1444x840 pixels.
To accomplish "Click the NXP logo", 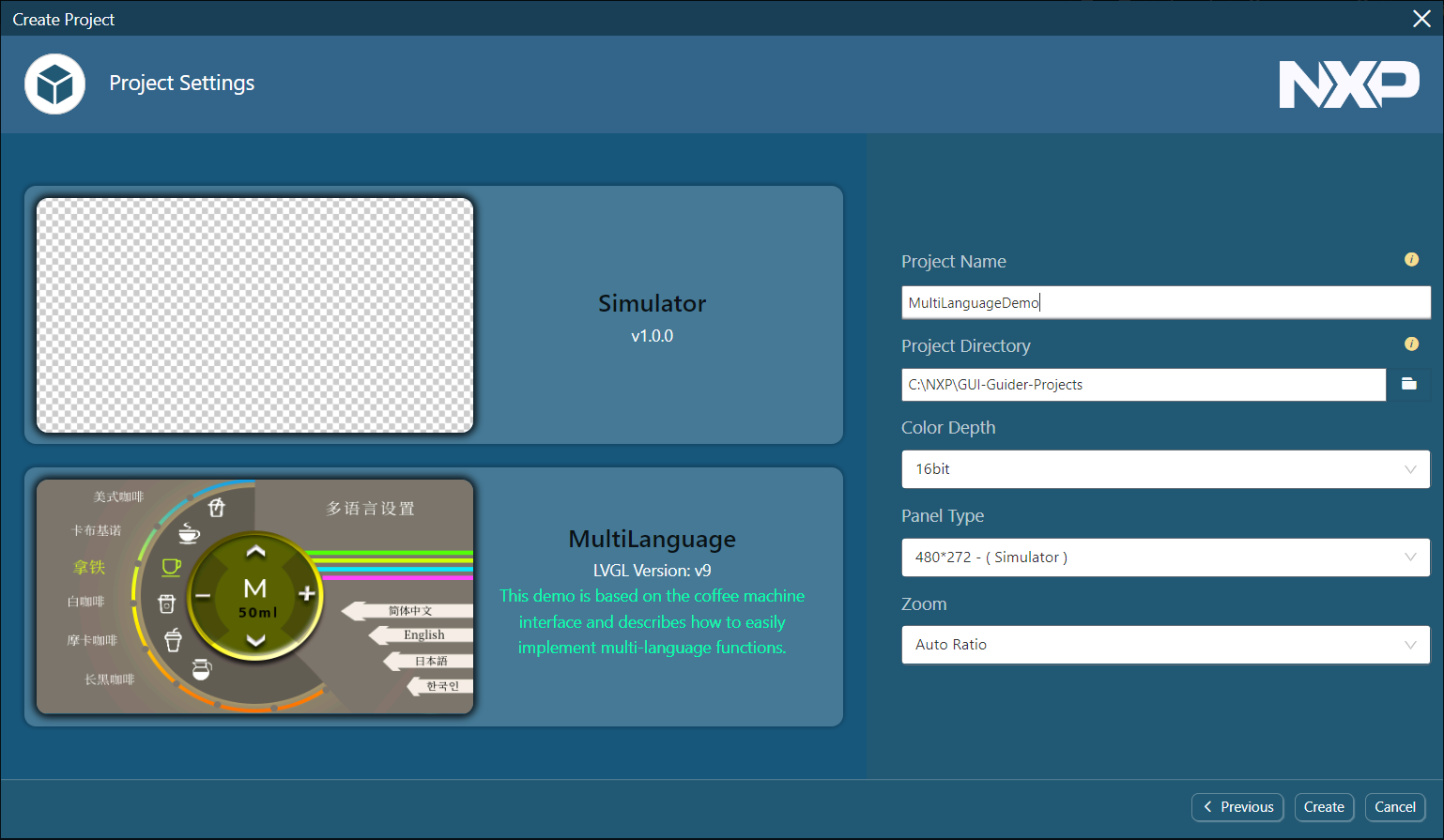I will pyautogui.click(x=1349, y=84).
